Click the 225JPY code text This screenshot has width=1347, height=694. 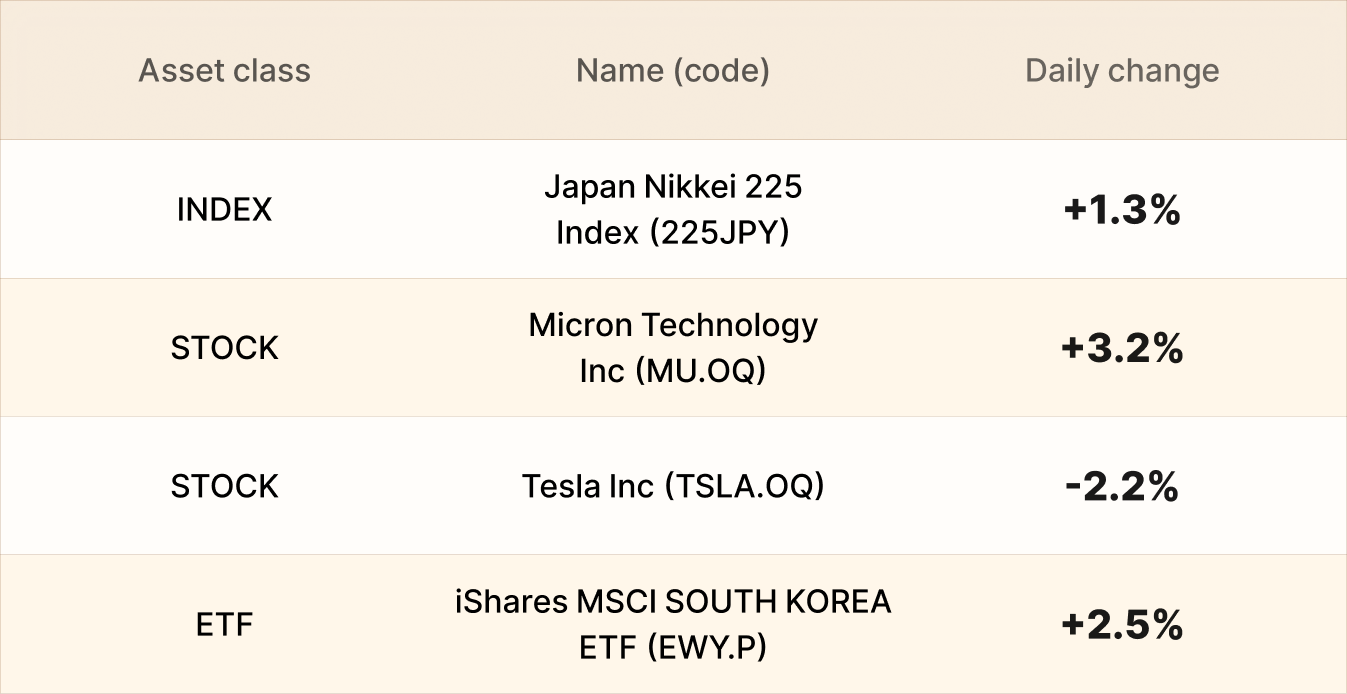pos(717,233)
